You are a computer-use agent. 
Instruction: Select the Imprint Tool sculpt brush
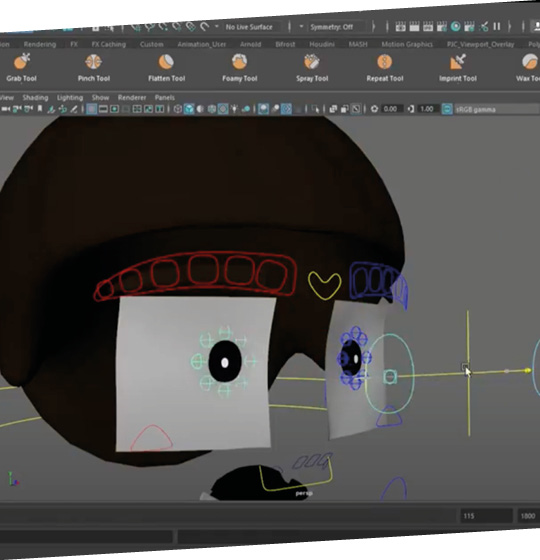pyautogui.click(x=458, y=68)
